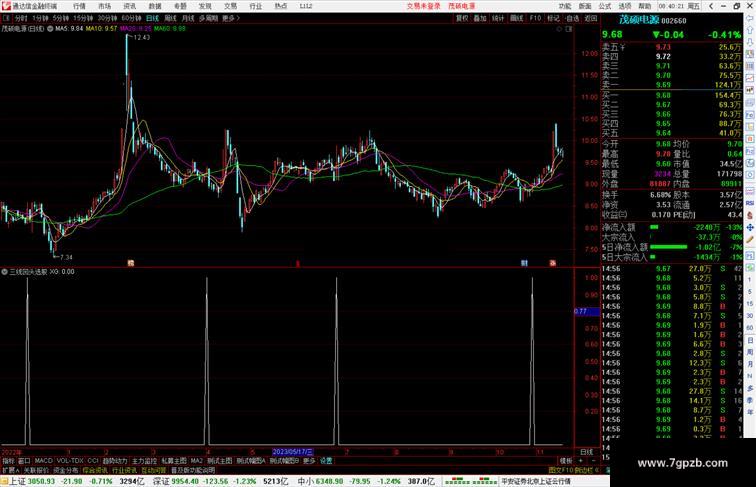Screen dimensions: 756x487
Task: Open the 公式 menu
Action: point(605,6)
